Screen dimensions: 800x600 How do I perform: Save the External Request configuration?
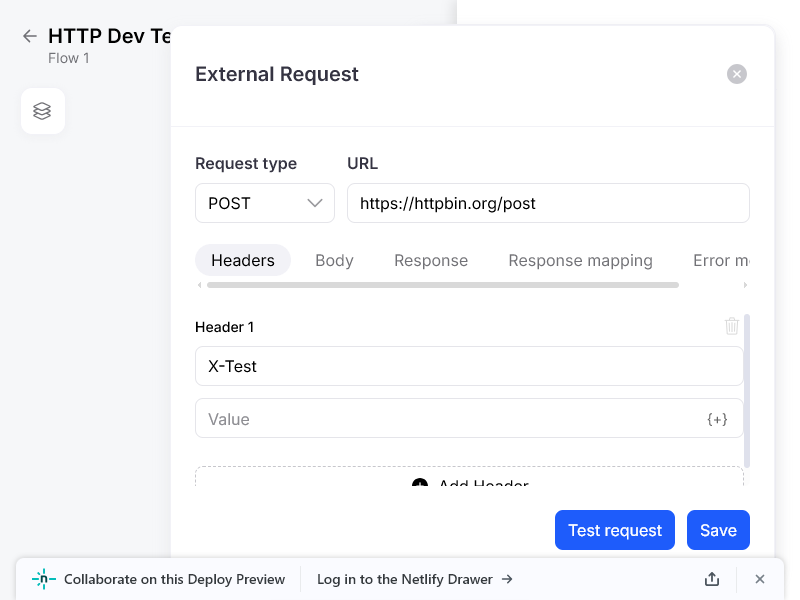tap(718, 530)
